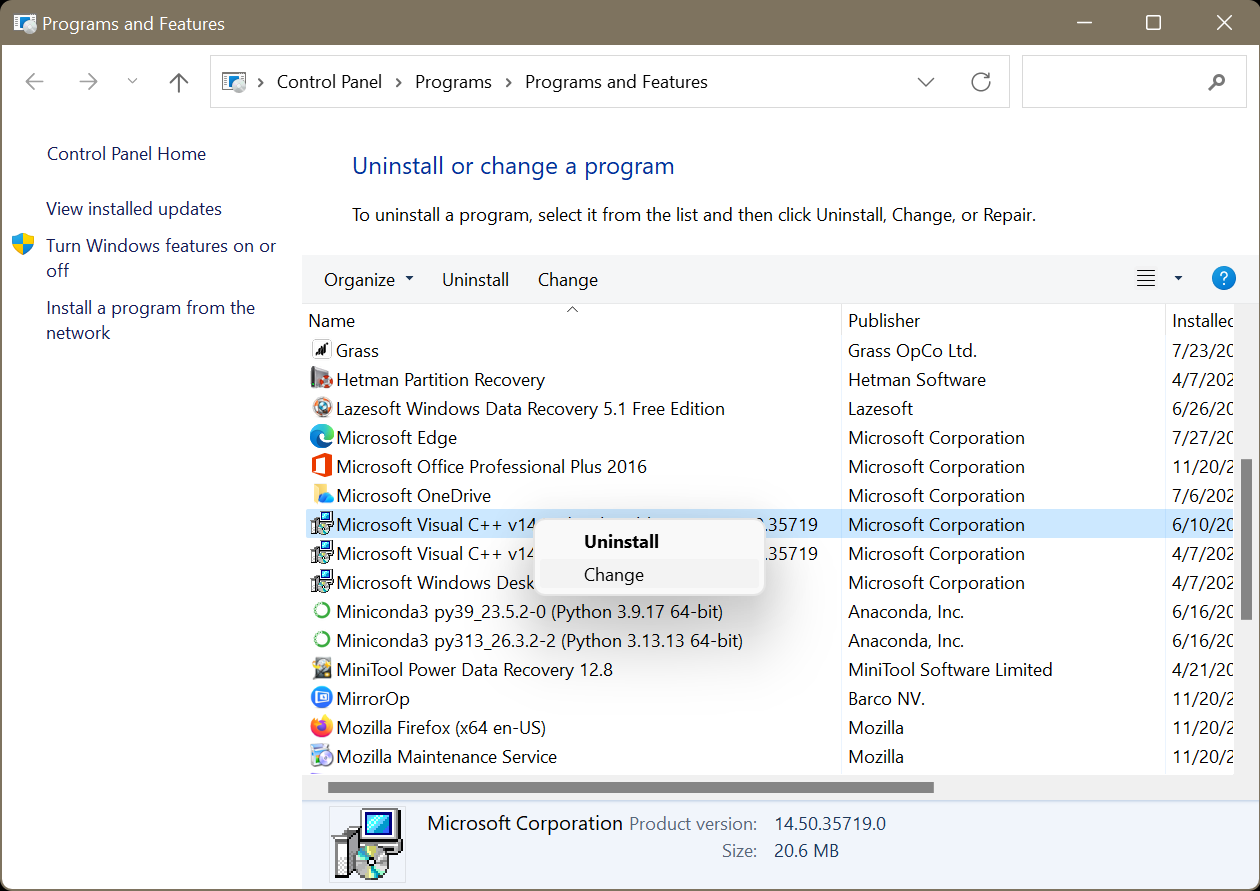Click the Microsoft Office Professional Plus icon

322,466
